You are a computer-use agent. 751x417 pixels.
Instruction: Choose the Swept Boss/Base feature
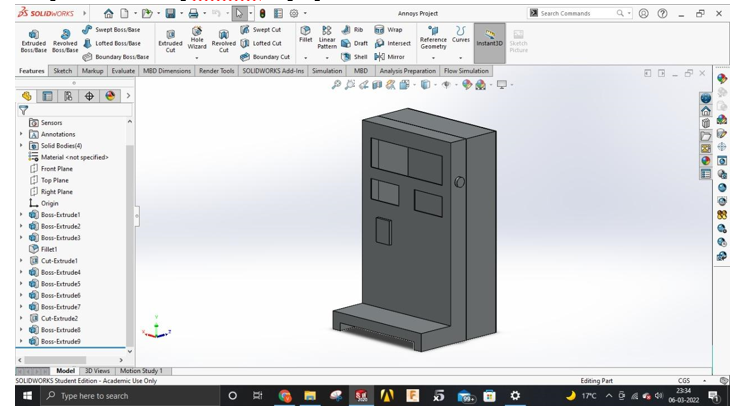[x=111, y=30]
